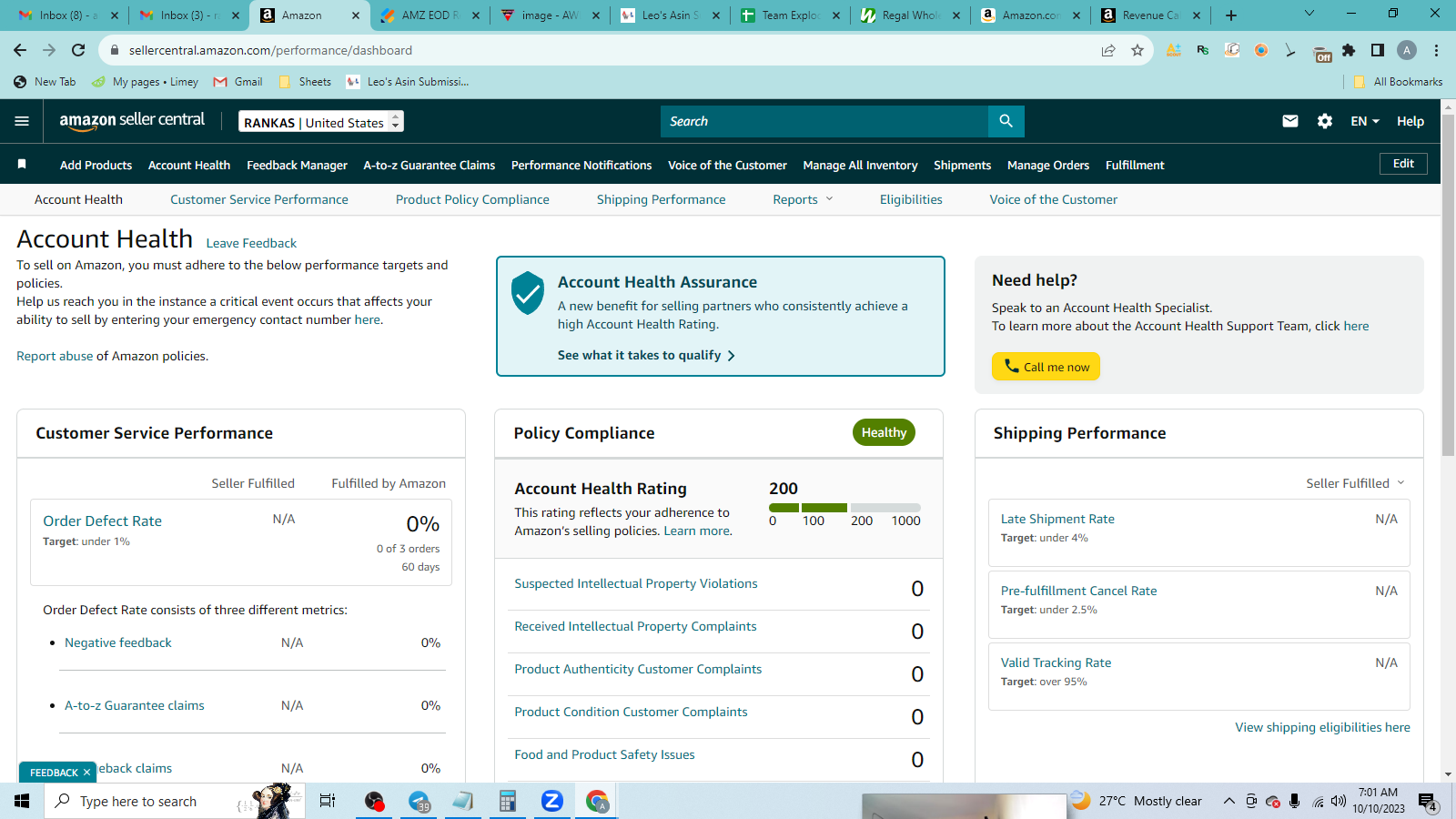The height and width of the screenshot is (819, 1456).
Task: Switch to the Customer Service Performance tab
Action: pyautogui.click(x=259, y=199)
